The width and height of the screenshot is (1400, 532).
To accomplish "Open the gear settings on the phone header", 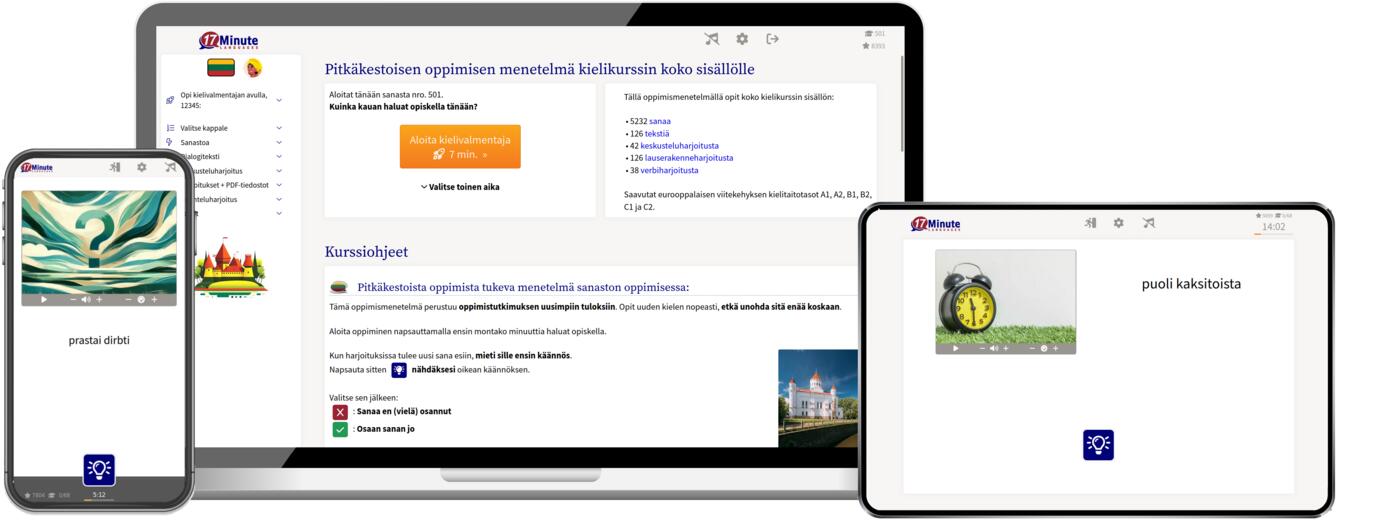I will coord(142,168).
